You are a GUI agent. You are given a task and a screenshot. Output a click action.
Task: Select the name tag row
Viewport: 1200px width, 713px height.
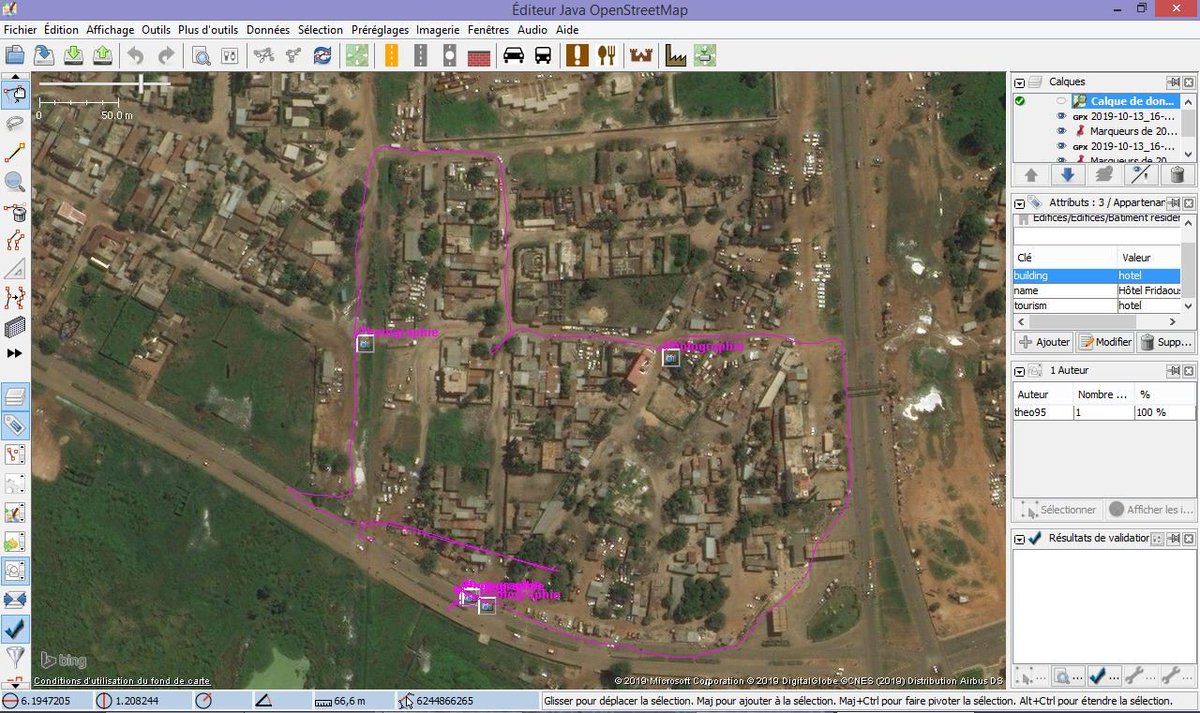point(1097,290)
